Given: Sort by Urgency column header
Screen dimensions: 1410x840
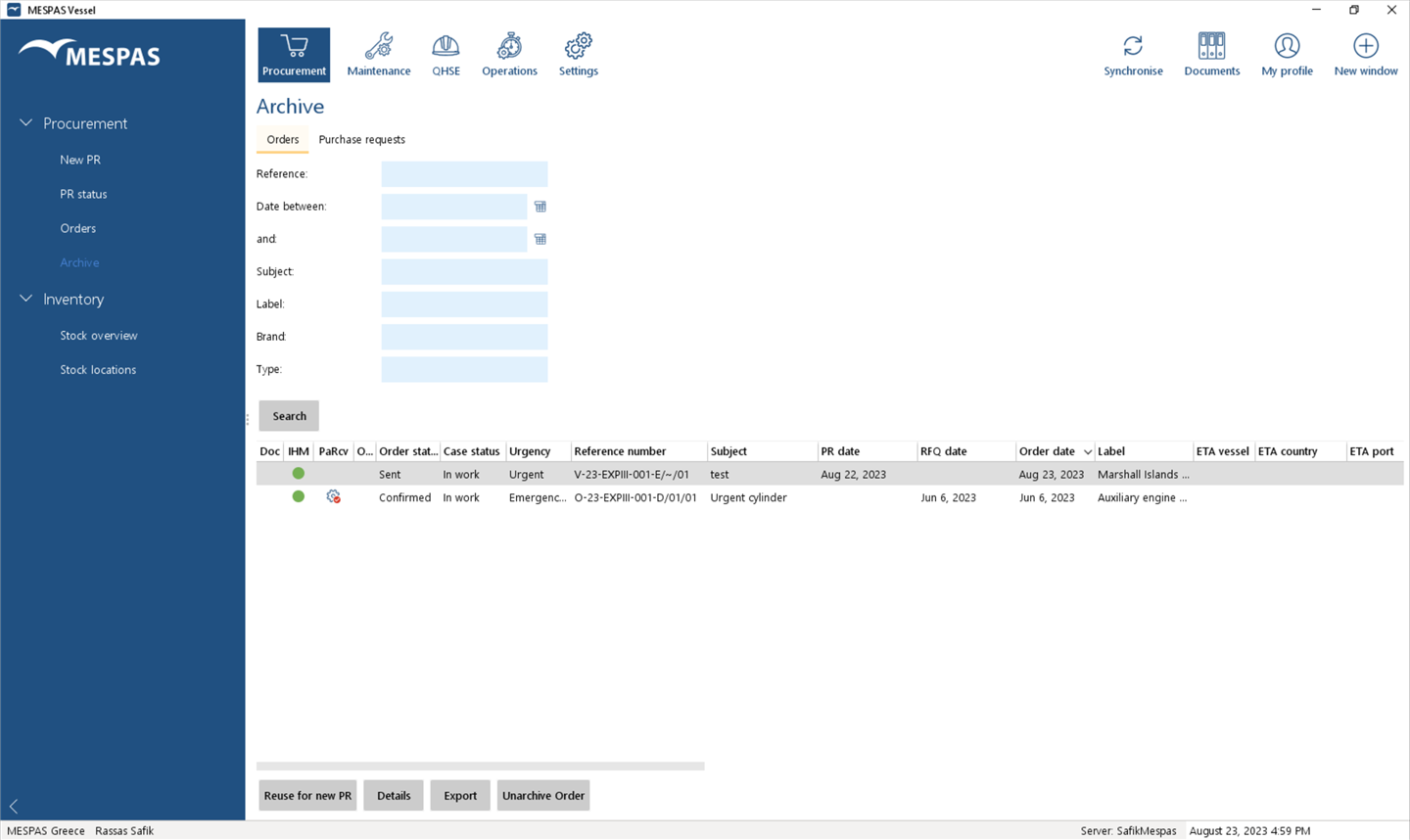Looking at the screenshot, I should (x=538, y=451).
